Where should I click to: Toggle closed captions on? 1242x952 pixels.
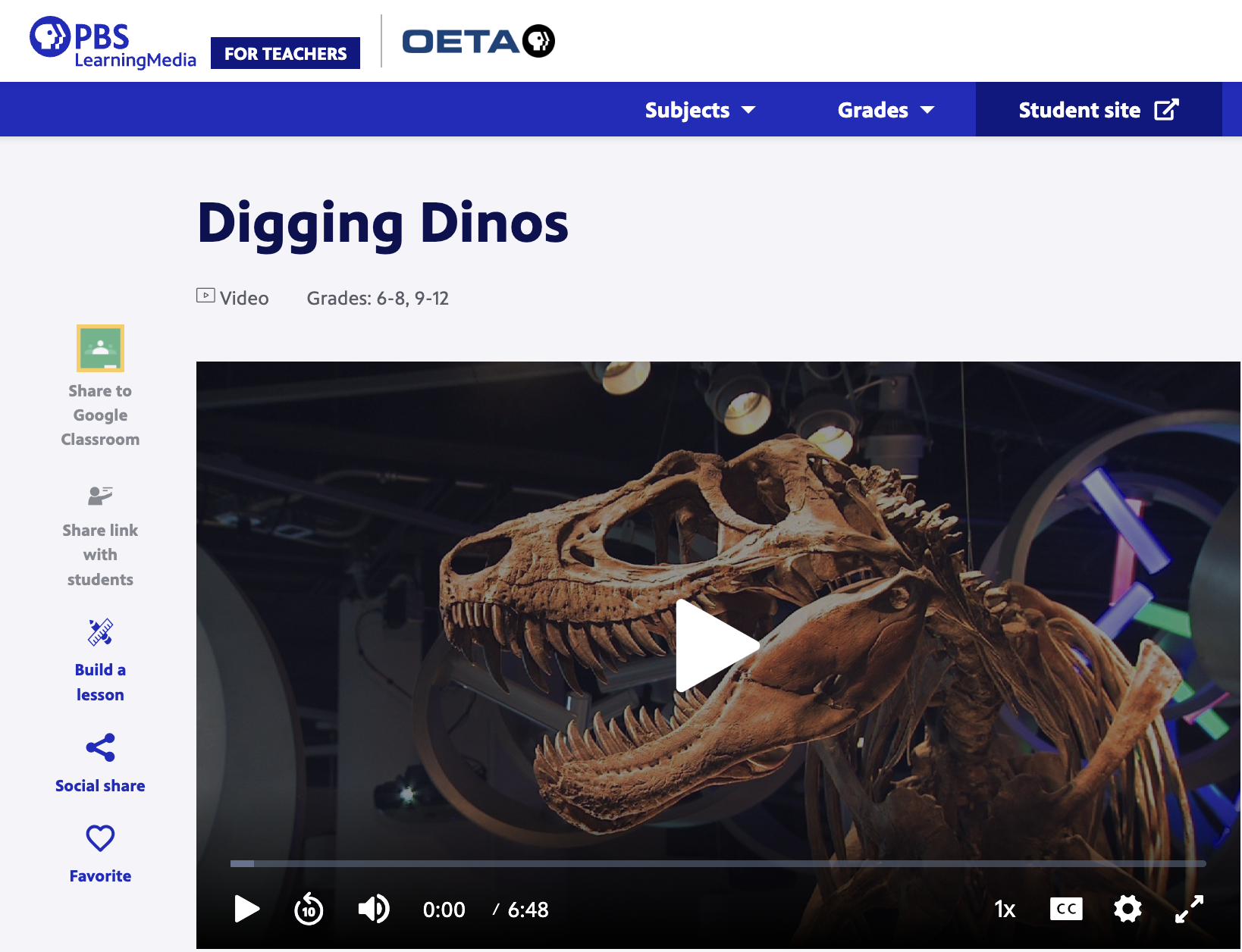pos(1066,909)
